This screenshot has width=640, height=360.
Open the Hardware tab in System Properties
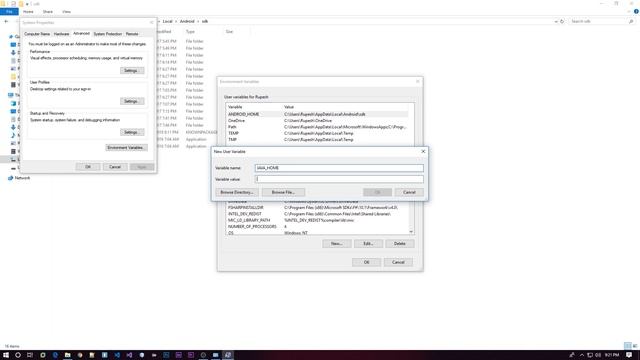click(62, 34)
